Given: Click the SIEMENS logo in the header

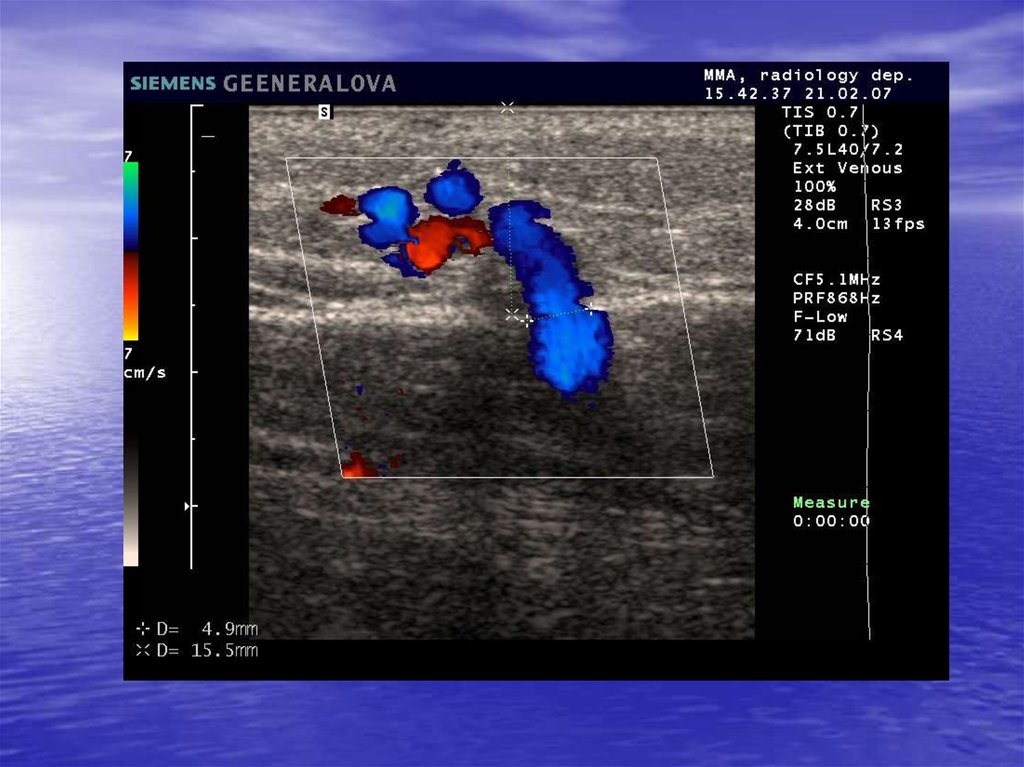Looking at the screenshot, I should coord(172,84).
